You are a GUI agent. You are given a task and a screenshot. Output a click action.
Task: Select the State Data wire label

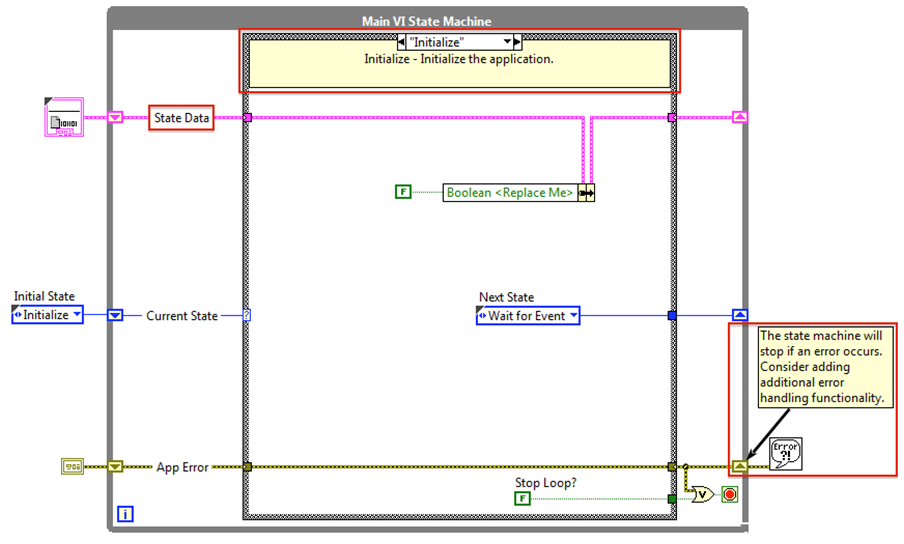(181, 118)
